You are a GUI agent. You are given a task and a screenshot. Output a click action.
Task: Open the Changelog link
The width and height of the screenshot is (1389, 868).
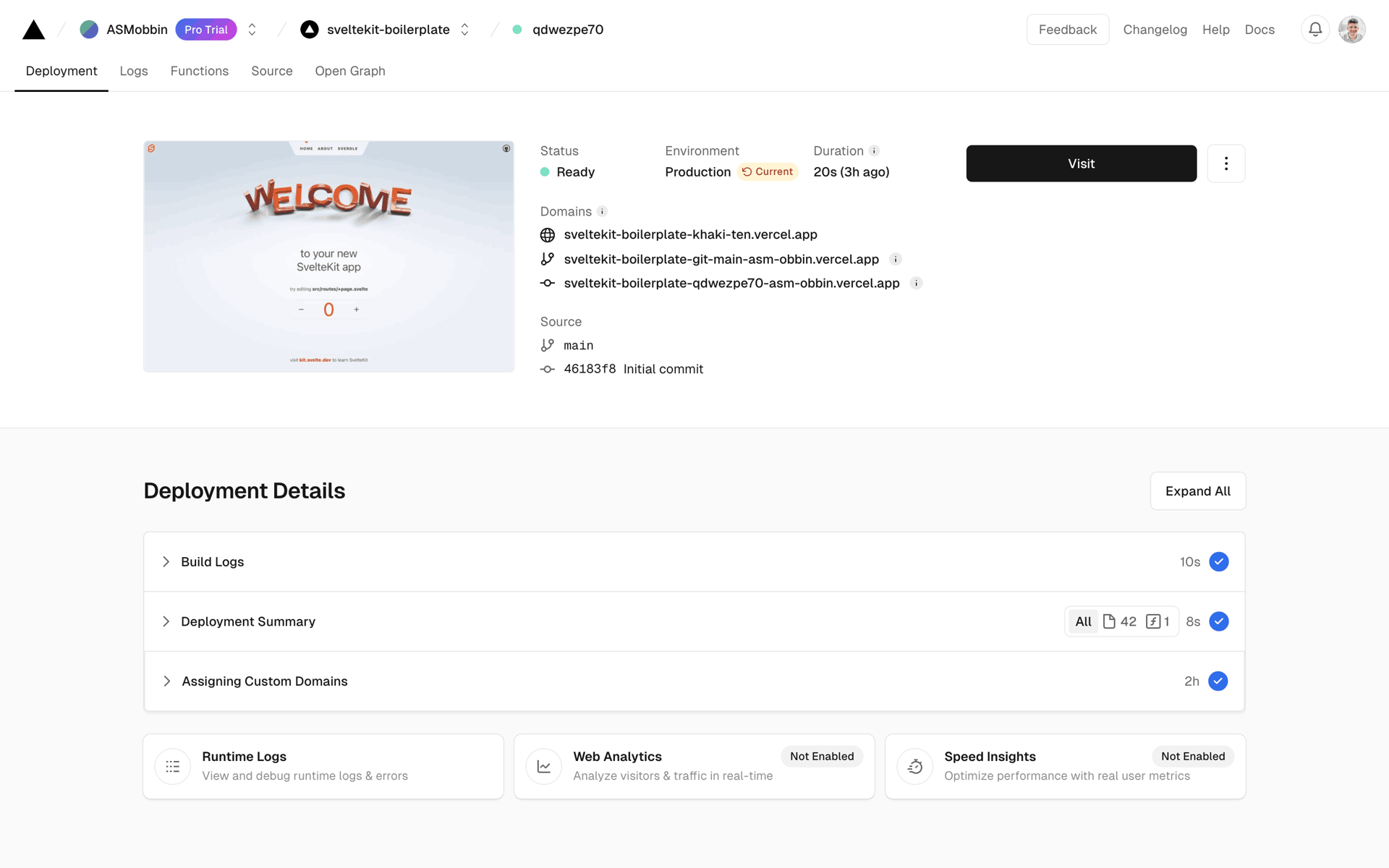coord(1155,30)
